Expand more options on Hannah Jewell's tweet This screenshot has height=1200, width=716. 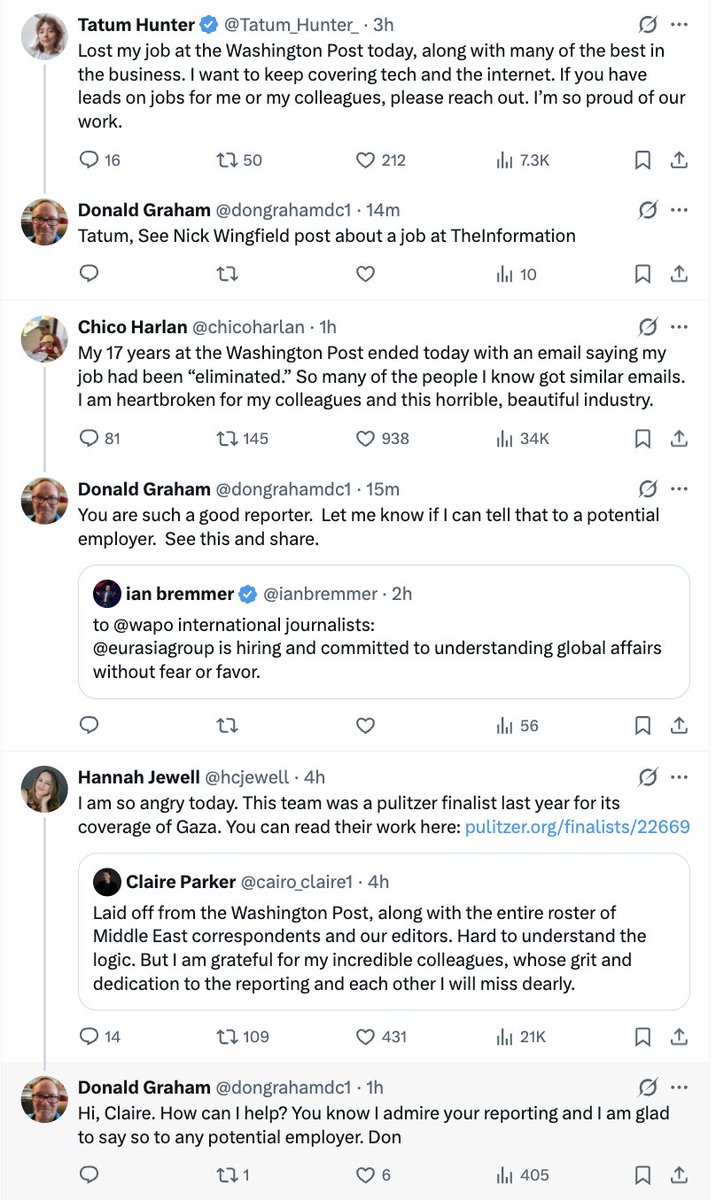680,776
